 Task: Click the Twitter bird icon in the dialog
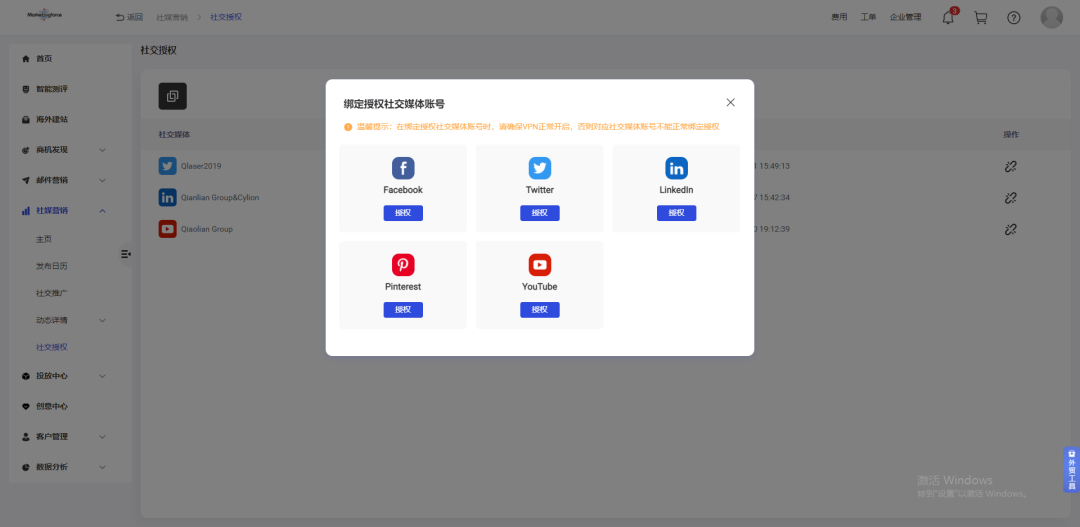[539, 168]
